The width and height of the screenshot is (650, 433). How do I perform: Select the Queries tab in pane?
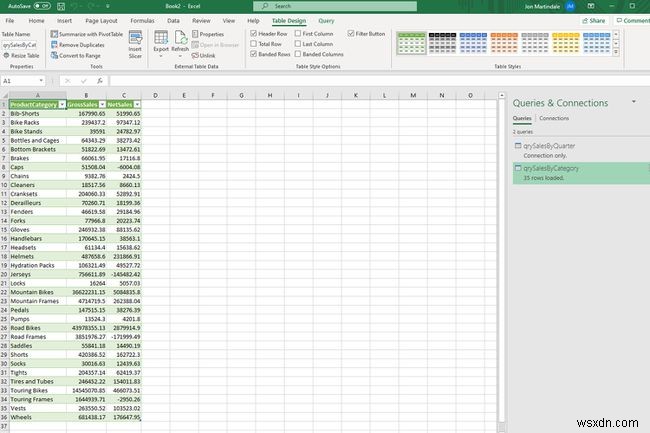pyautogui.click(x=522, y=118)
